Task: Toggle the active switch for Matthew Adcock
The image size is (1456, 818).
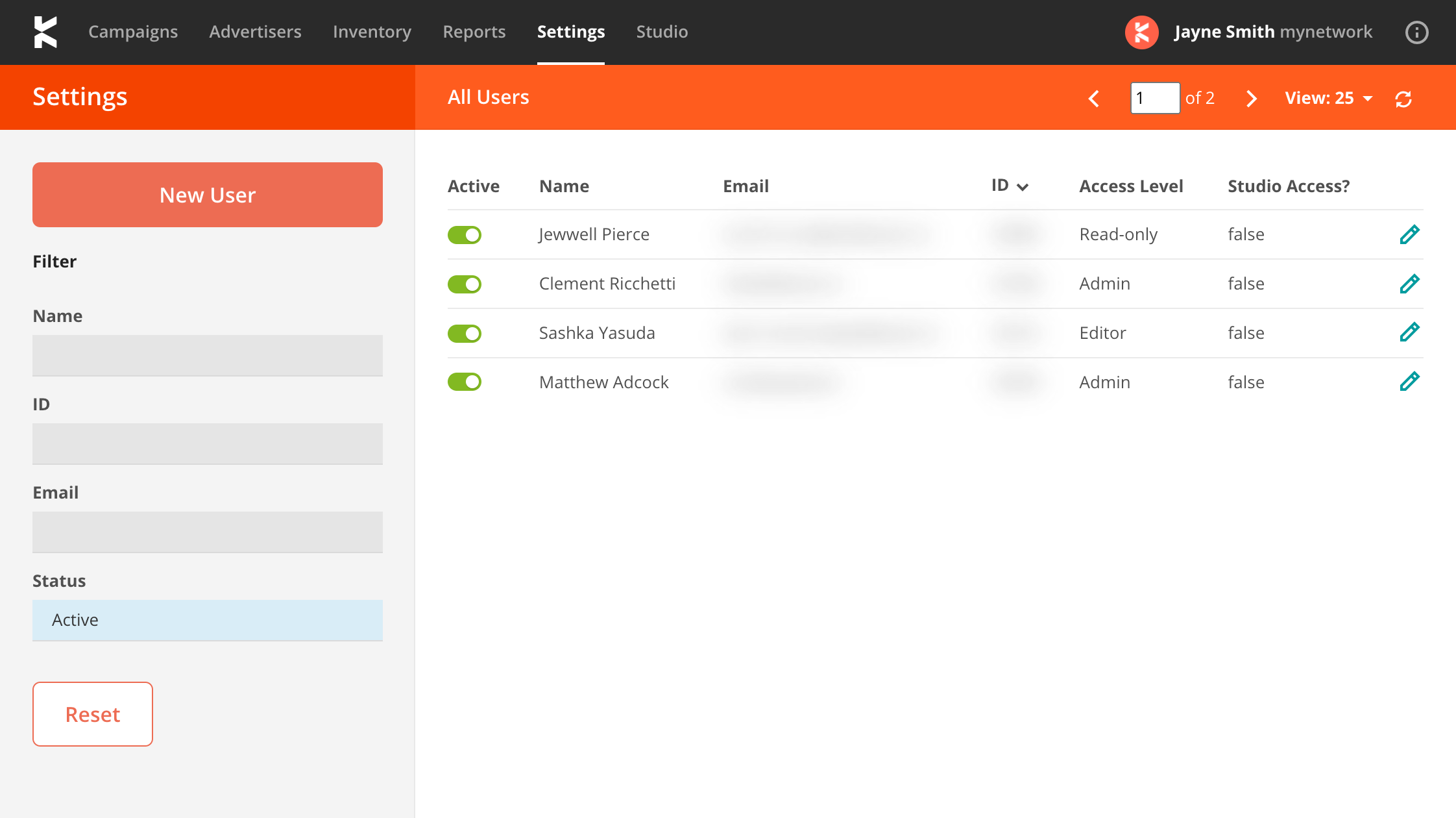Action: [x=465, y=382]
